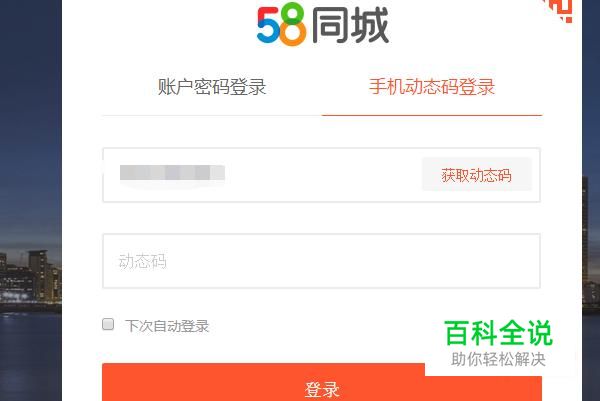This screenshot has height=401, width=600.
Task: Click the lit city buildings in the left background
Action: click(x=31, y=277)
